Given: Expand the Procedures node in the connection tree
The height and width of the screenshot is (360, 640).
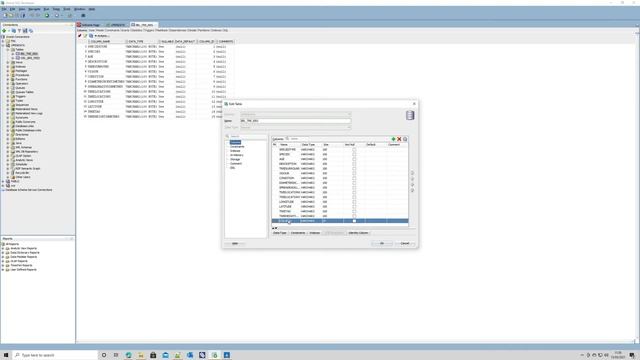Looking at the screenshot, I should [8, 75].
